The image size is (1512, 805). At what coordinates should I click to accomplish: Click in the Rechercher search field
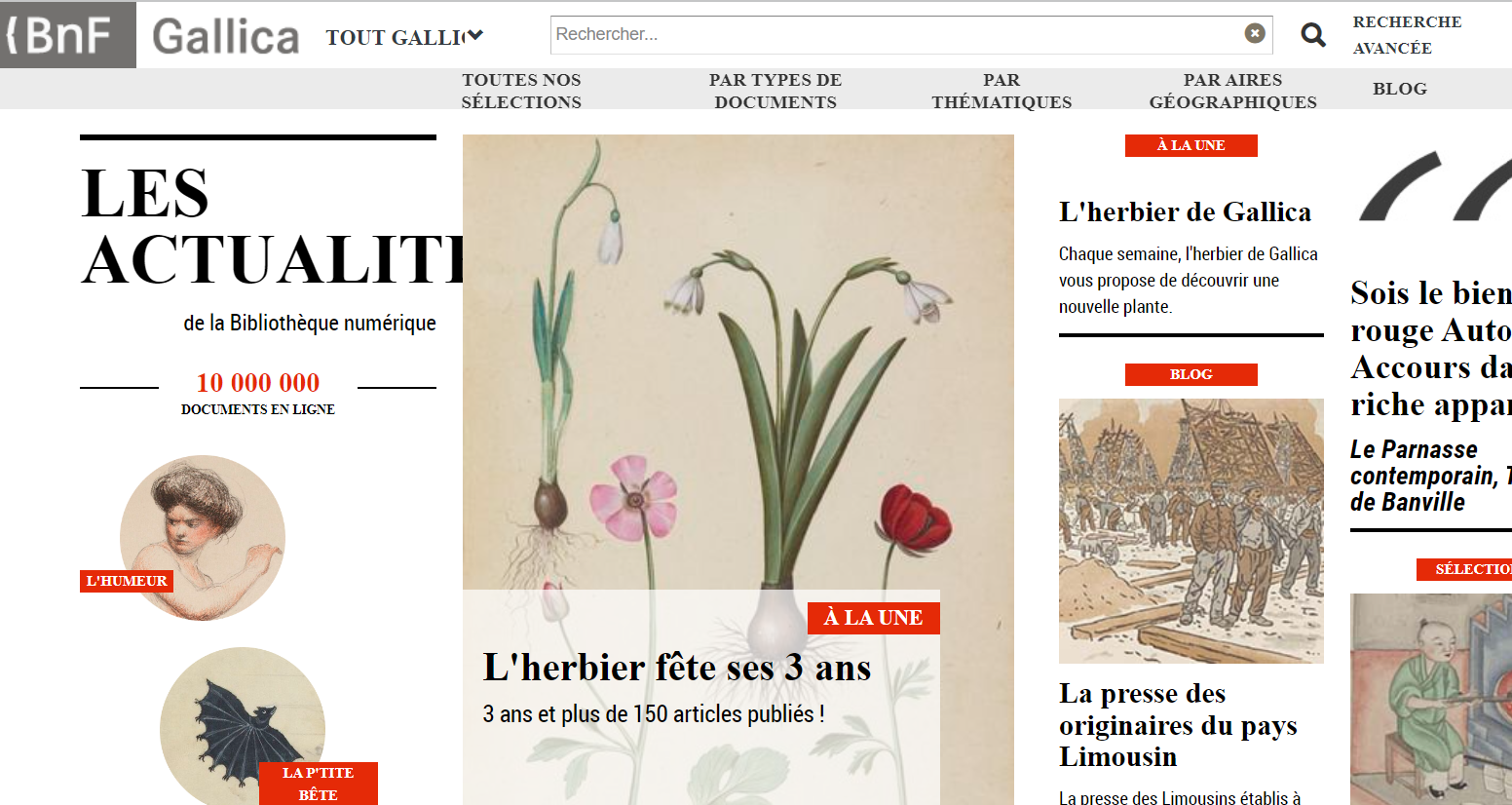click(896, 34)
